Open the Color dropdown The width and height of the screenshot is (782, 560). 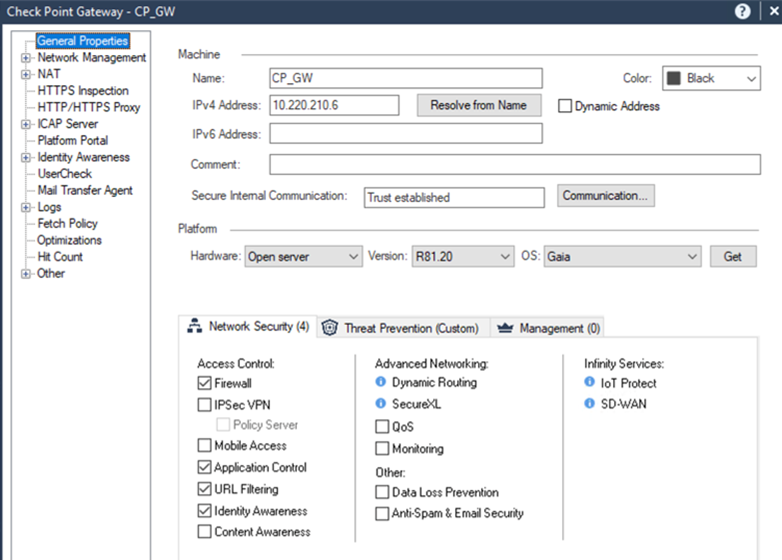pos(711,78)
